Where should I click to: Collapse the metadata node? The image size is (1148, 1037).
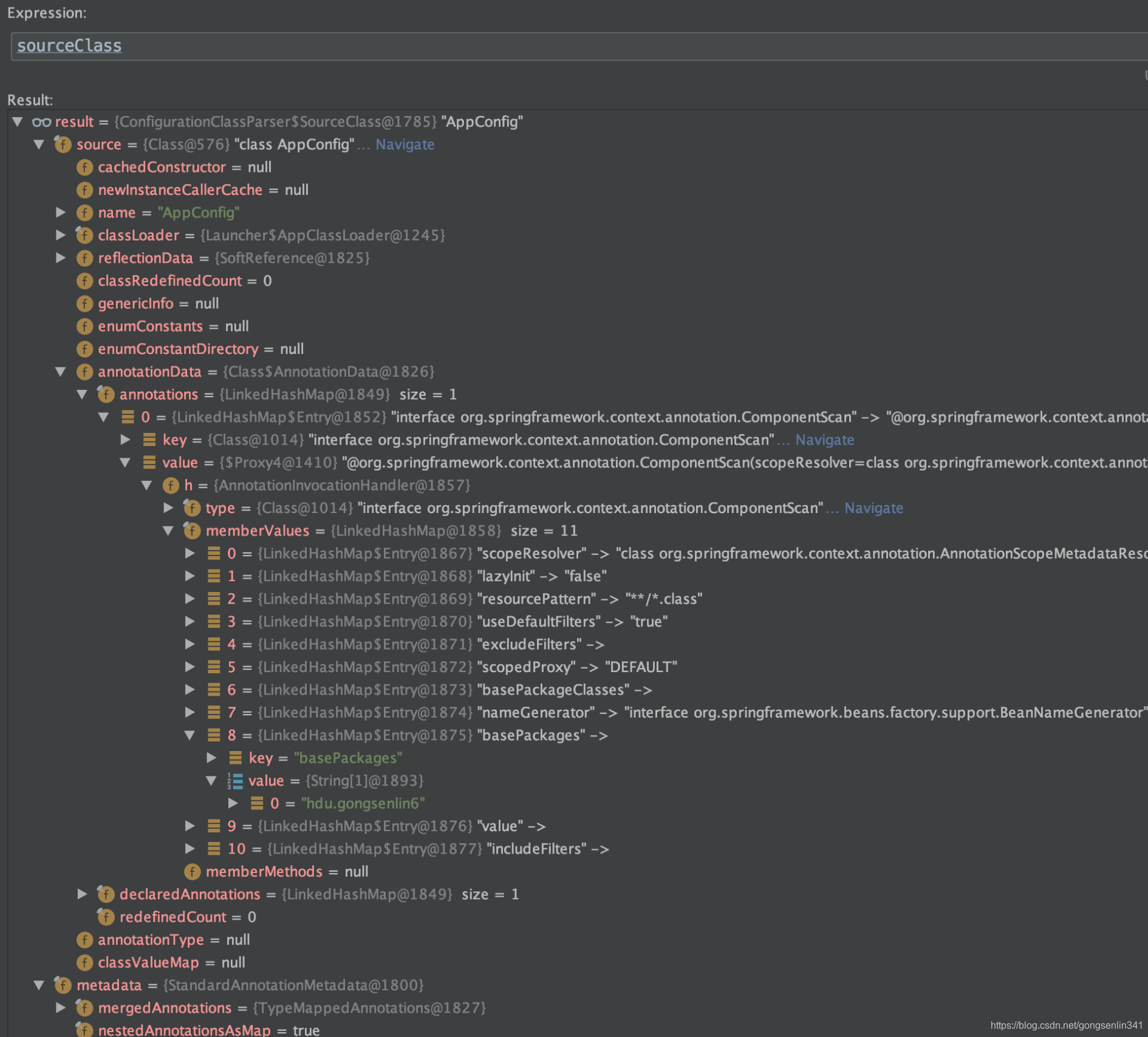39,985
